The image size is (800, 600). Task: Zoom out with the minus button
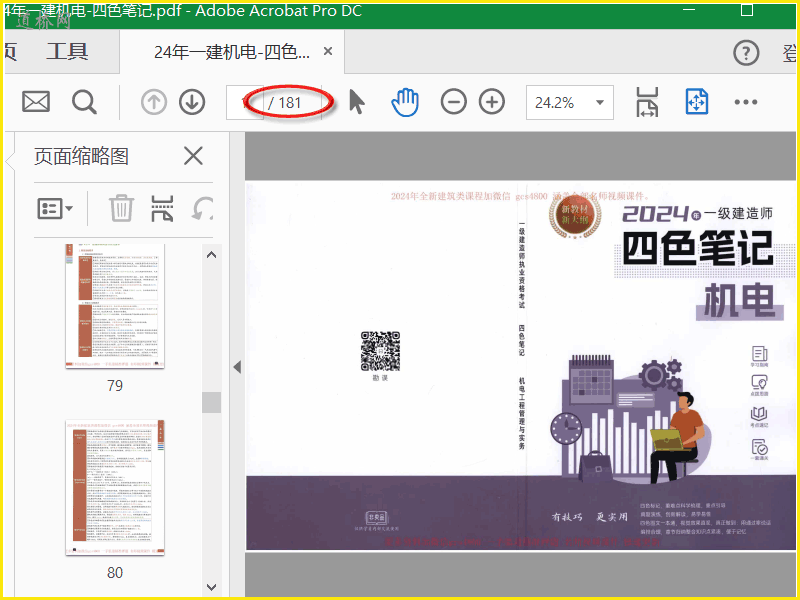pyautogui.click(x=454, y=102)
